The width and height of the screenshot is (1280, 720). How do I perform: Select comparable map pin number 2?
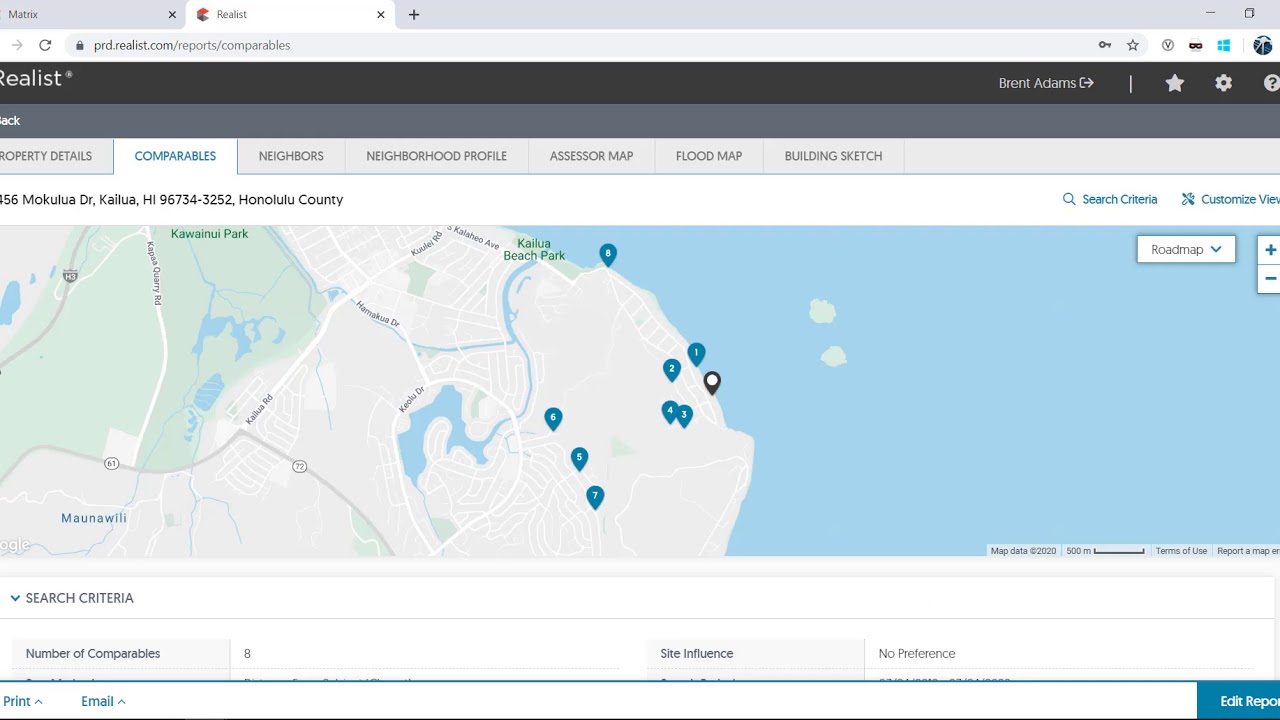pyautogui.click(x=672, y=370)
